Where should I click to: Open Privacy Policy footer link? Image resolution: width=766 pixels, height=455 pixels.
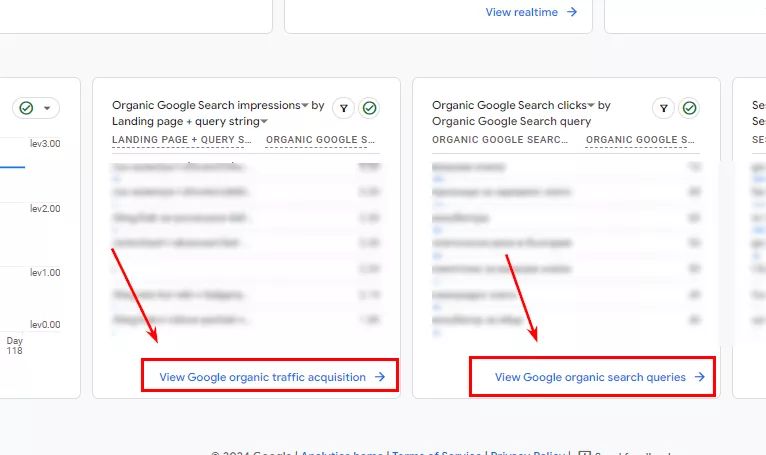[528, 453]
